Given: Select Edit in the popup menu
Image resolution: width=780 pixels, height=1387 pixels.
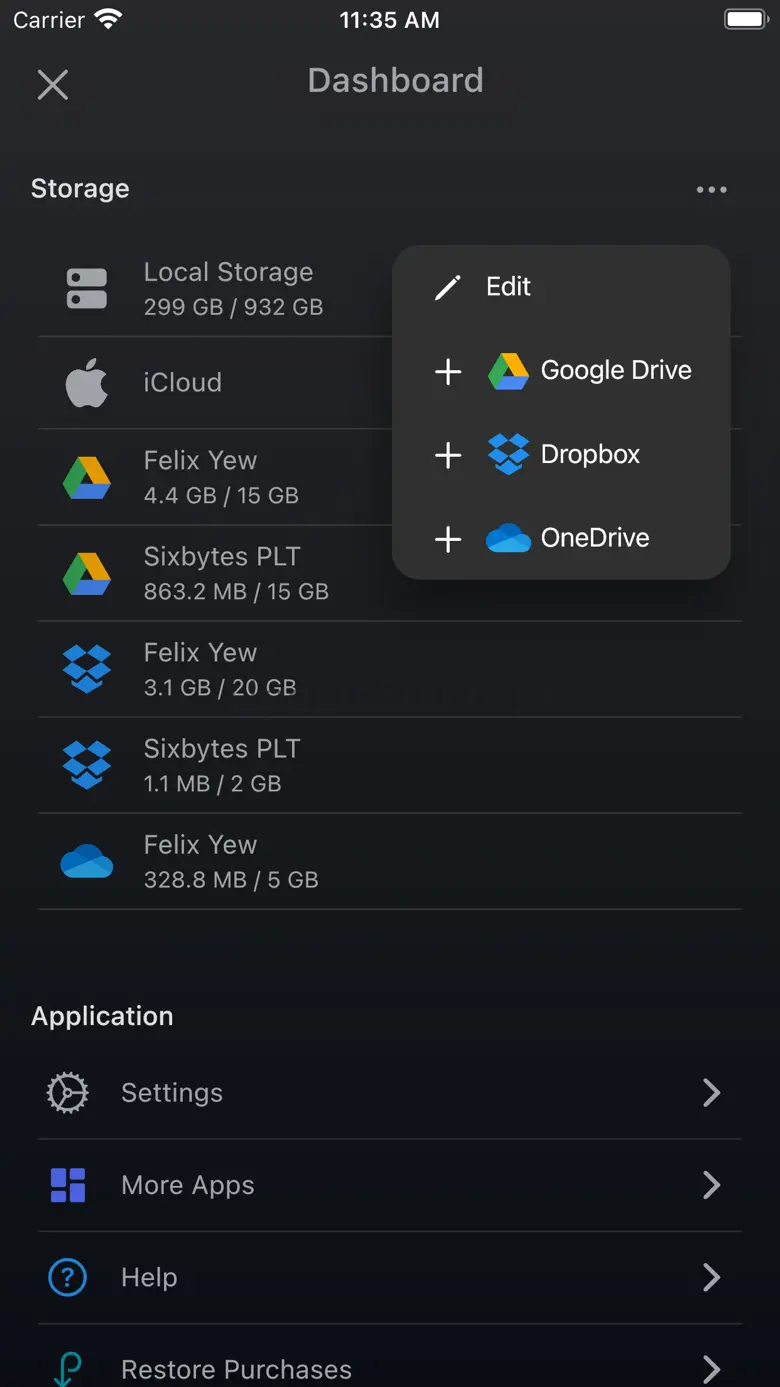Looking at the screenshot, I should point(508,287).
